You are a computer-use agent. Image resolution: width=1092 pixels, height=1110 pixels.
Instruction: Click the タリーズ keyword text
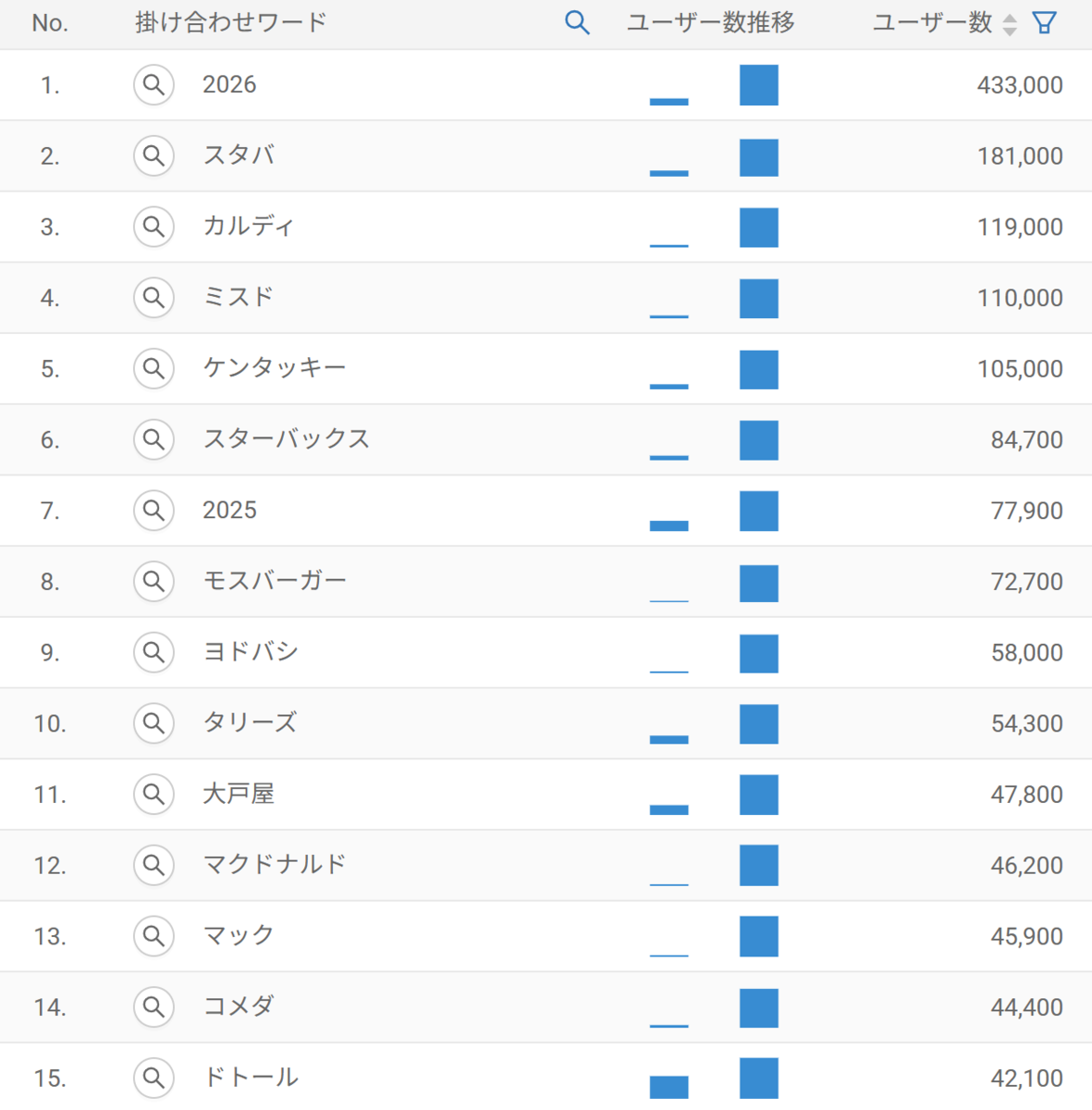250,723
